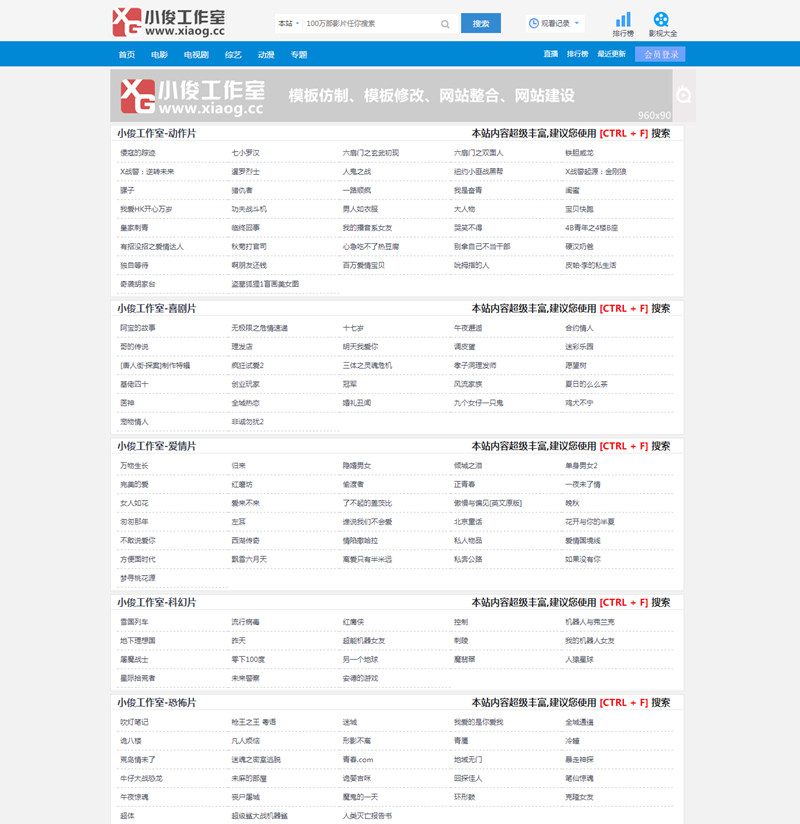Expand the 本站 search scope dropdown
800x824 pixels.
(x=289, y=24)
